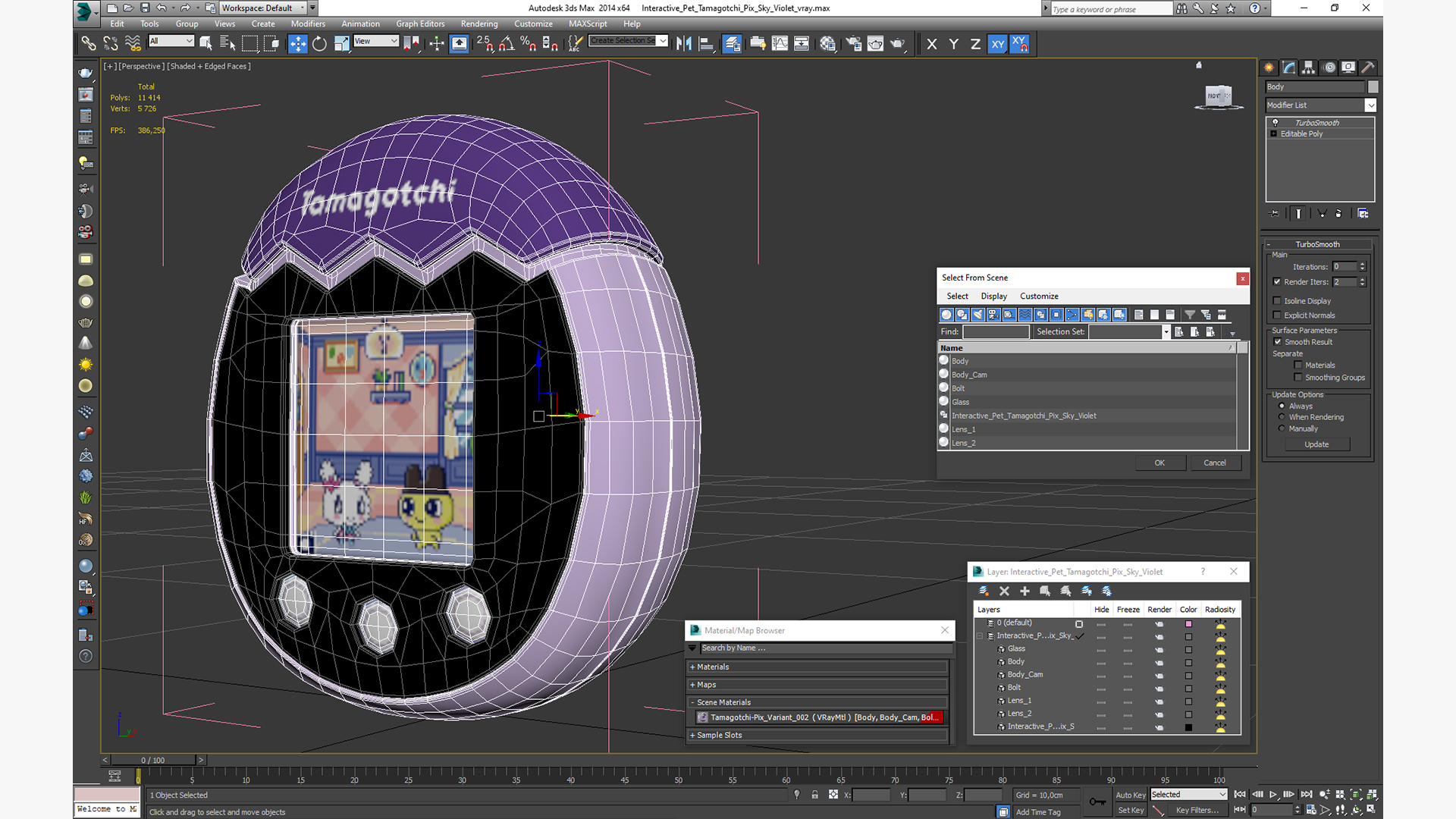Select the Rectangular Selection Region tool

tap(249, 44)
